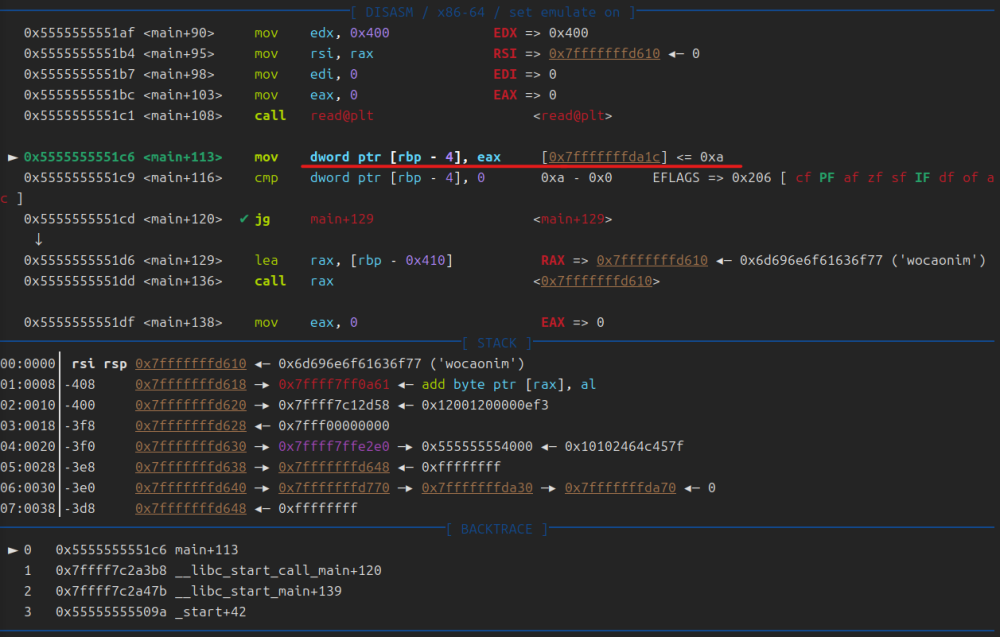
Task: Click the read@plt call target in red
Action: [341, 116]
